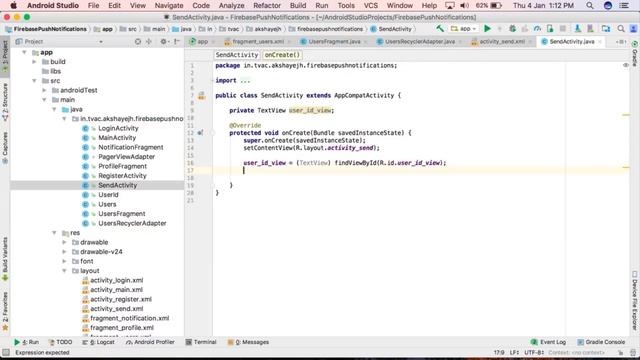Click override gutter icon beside onCreate
The image size is (640, 360).
[x=200, y=133]
